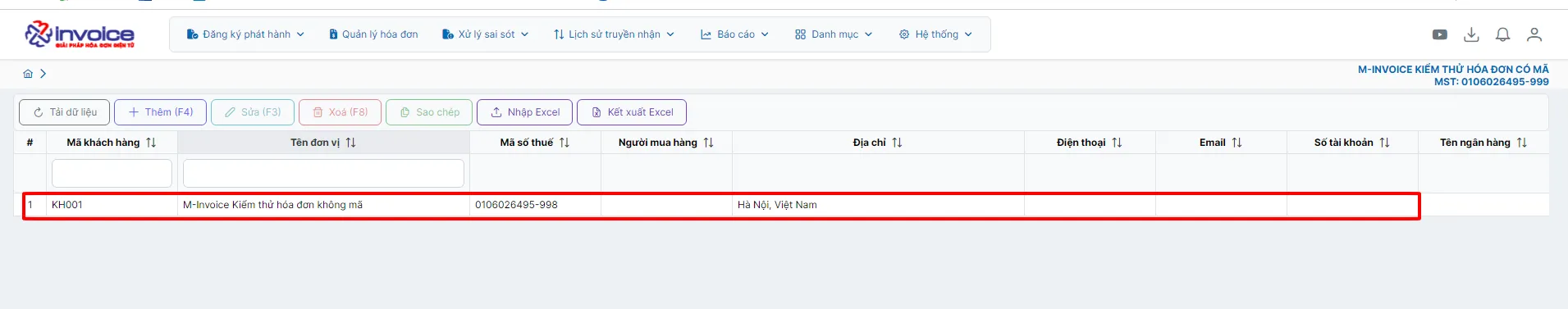The image size is (1568, 309).
Task: Open the user account icon
Action: point(1534,34)
